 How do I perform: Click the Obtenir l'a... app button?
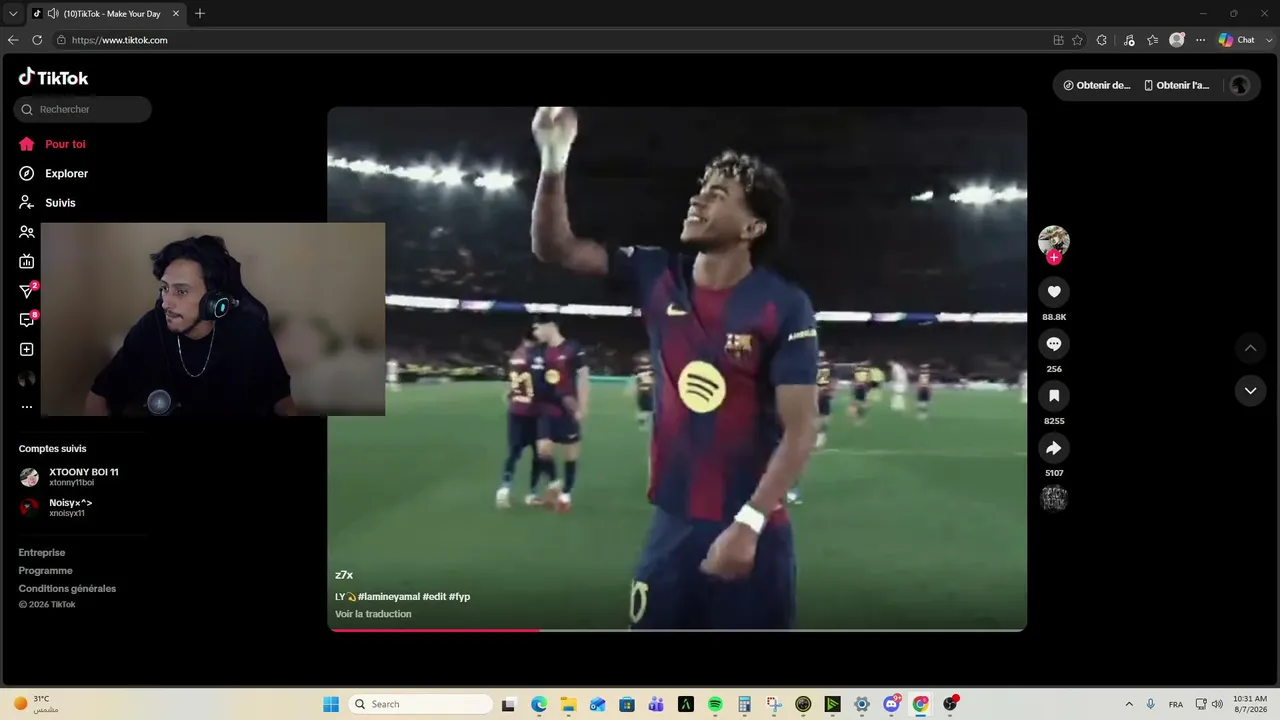(x=1177, y=85)
